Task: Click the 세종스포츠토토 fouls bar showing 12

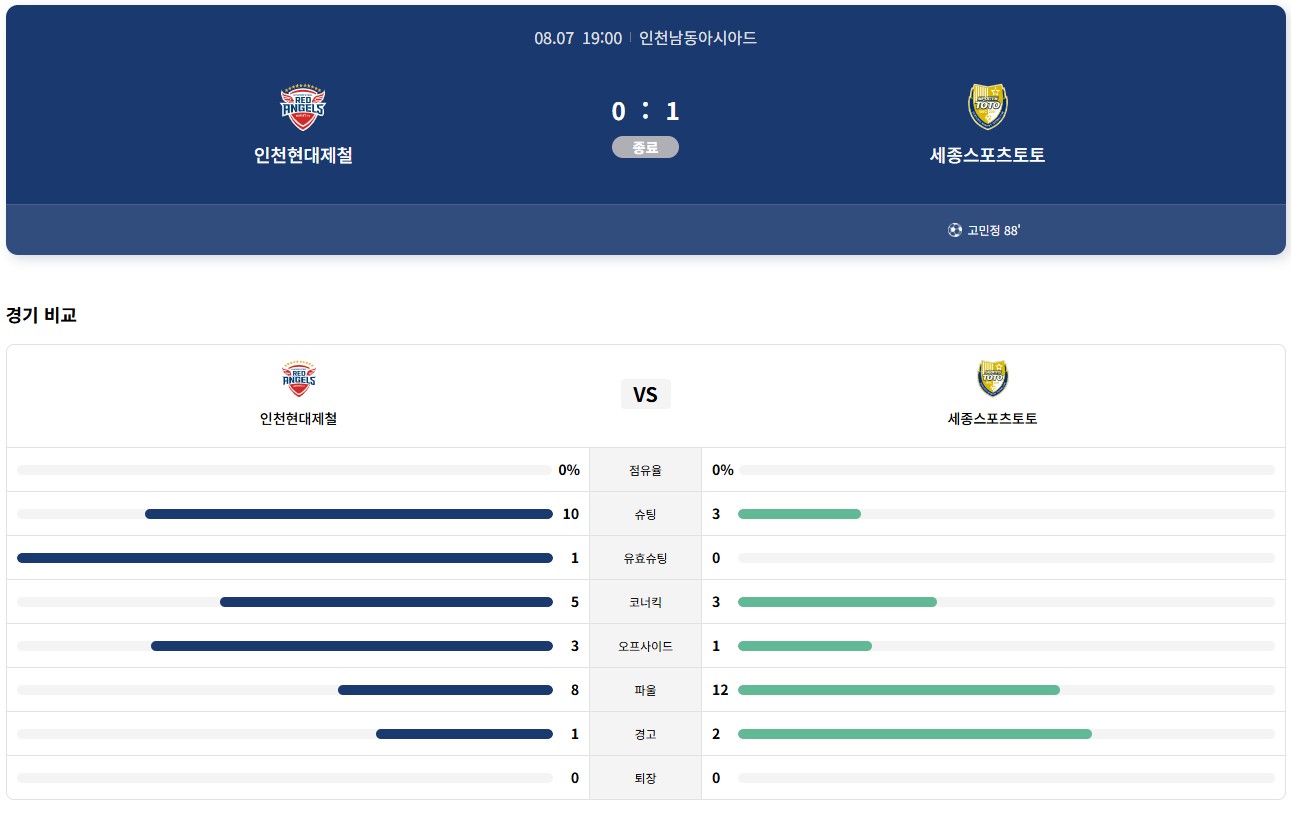Action: click(x=899, y=690)
